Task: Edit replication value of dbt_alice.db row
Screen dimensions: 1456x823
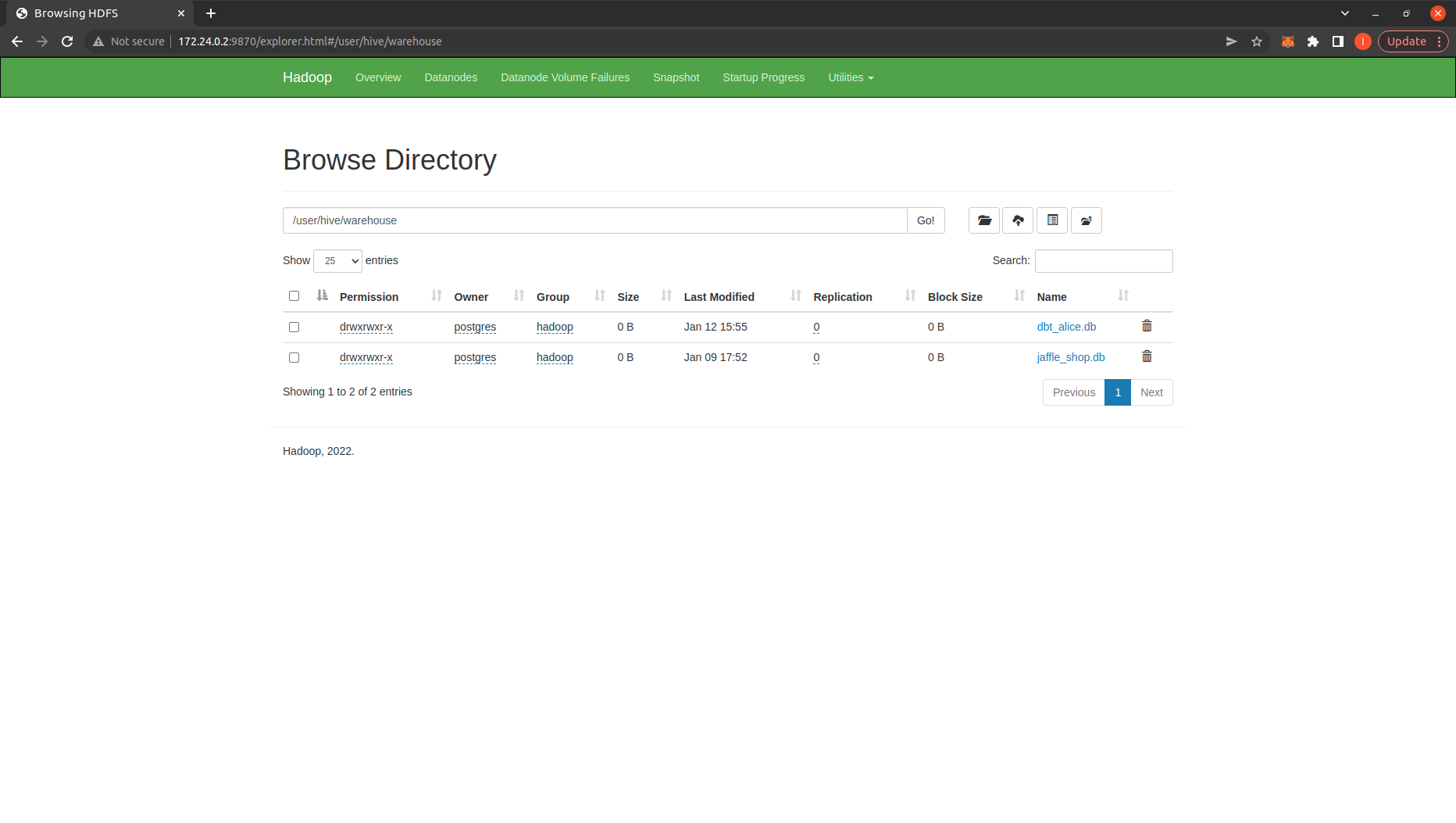Action: 816,327
